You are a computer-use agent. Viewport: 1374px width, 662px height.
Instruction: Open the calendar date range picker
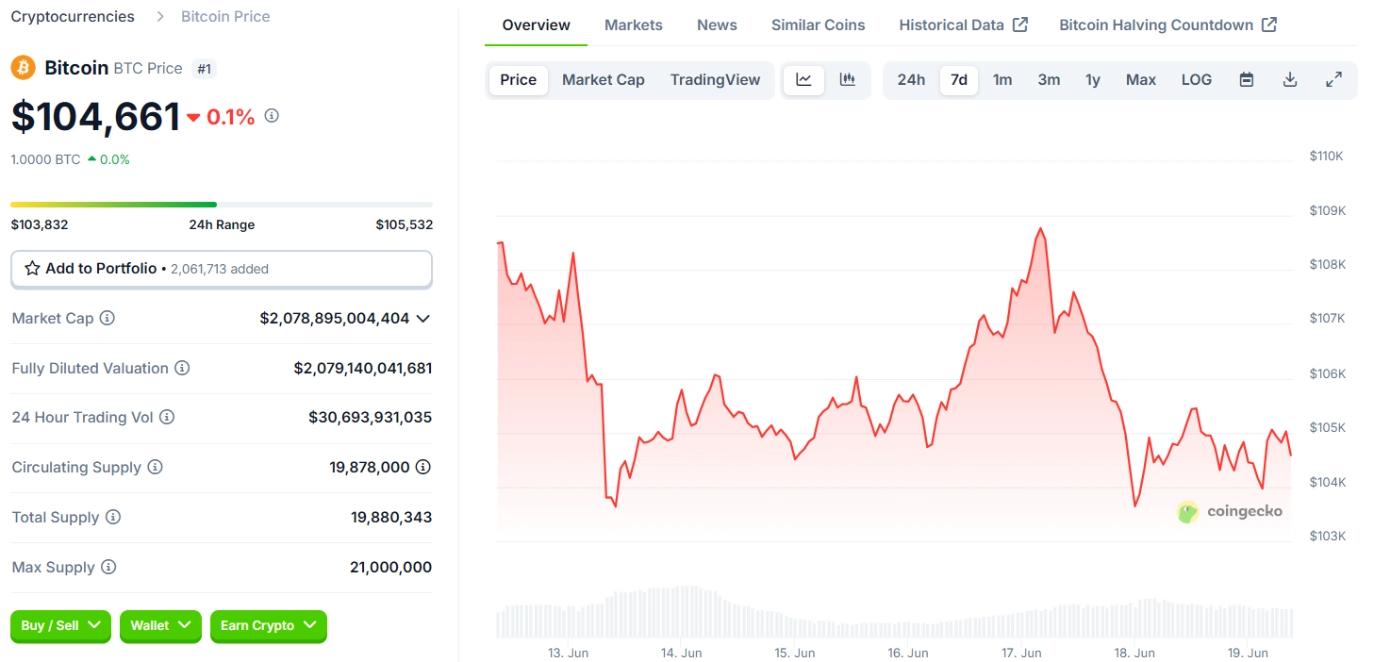(x=1246, y=80)
